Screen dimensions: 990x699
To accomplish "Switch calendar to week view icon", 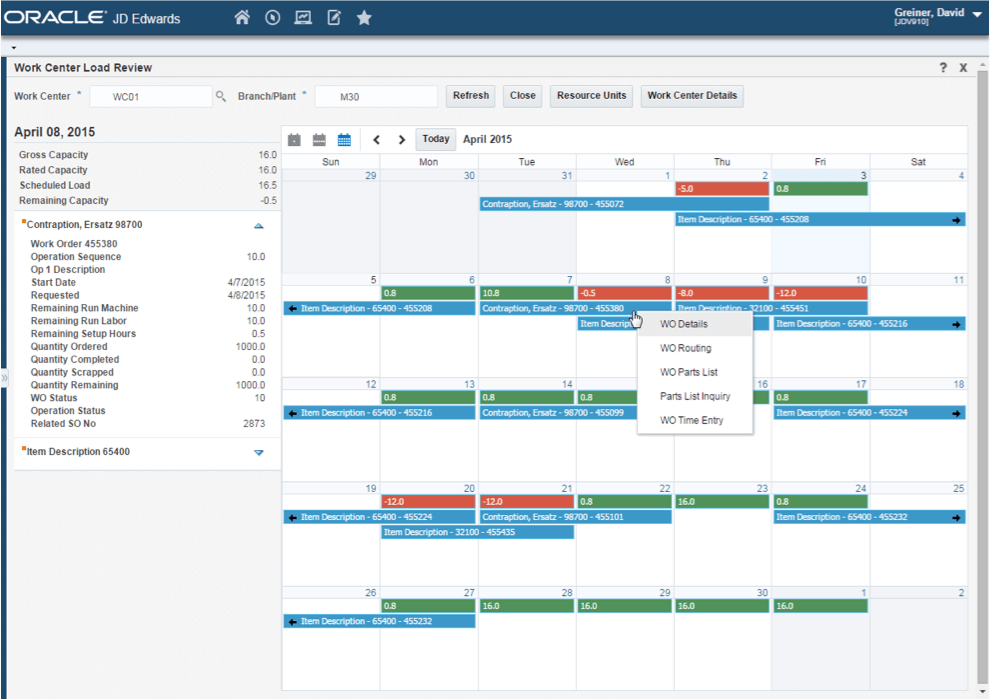I will click(319, 140).
